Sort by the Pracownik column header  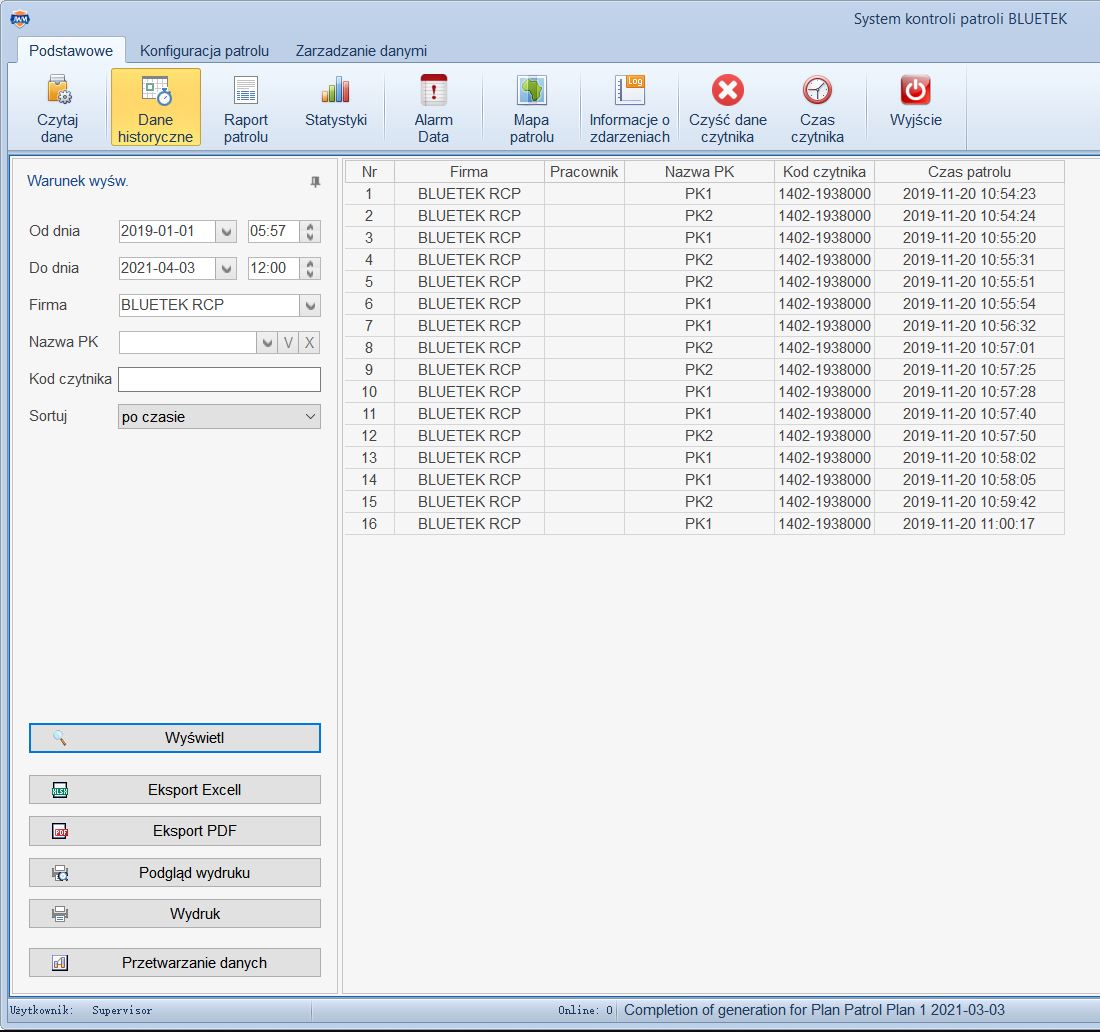pyautogui.click(x=584, y=172)
